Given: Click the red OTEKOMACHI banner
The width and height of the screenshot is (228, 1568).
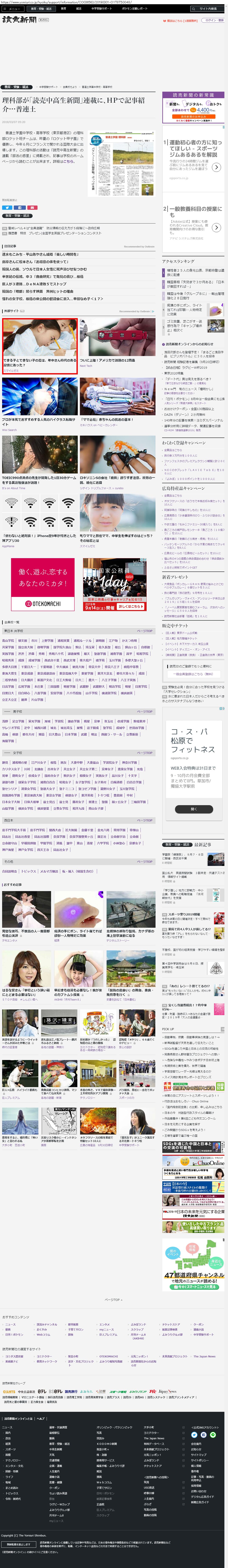Looking at the screenshot, I should click(43, 584).
